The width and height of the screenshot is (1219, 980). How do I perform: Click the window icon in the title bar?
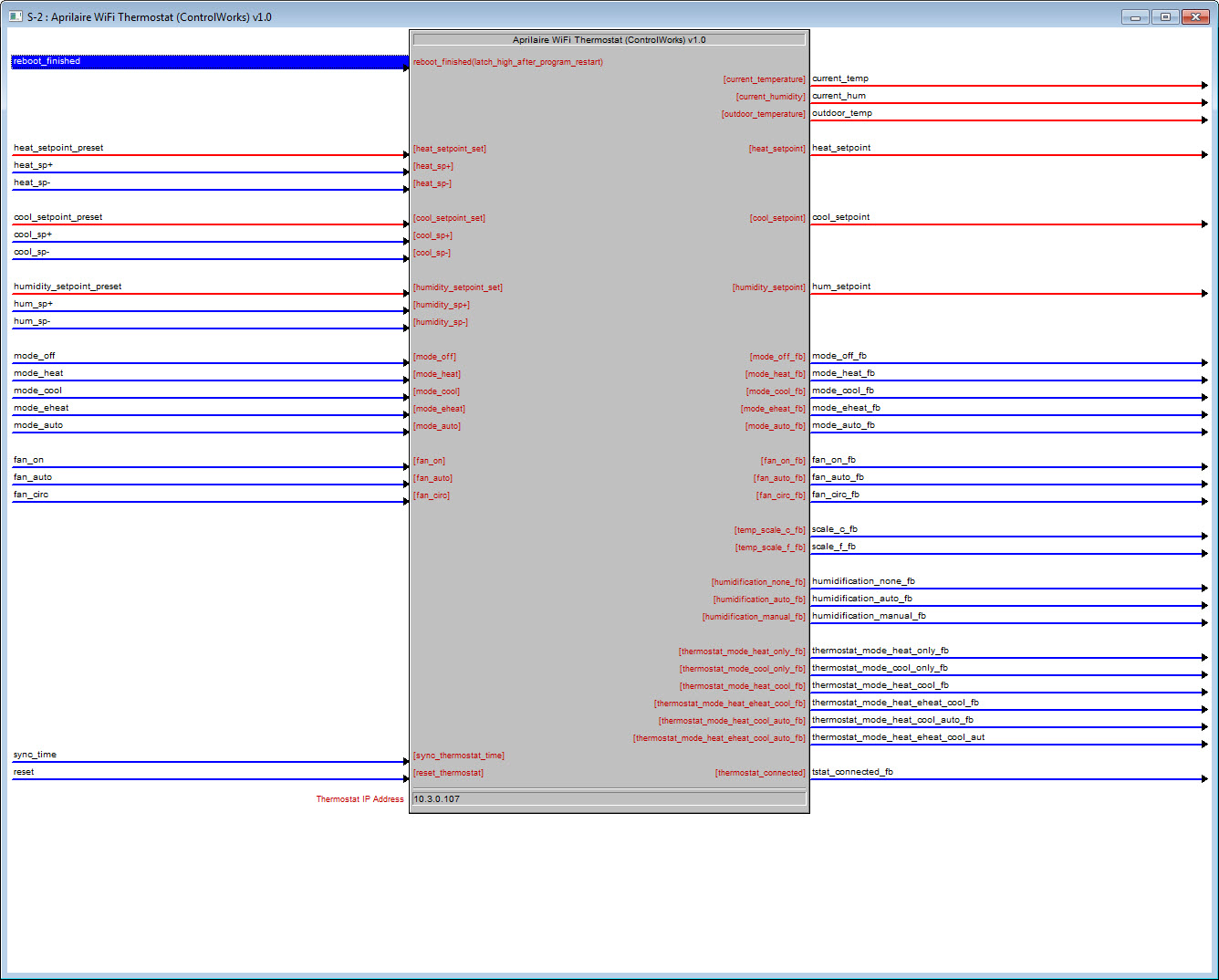coord(16,16)
